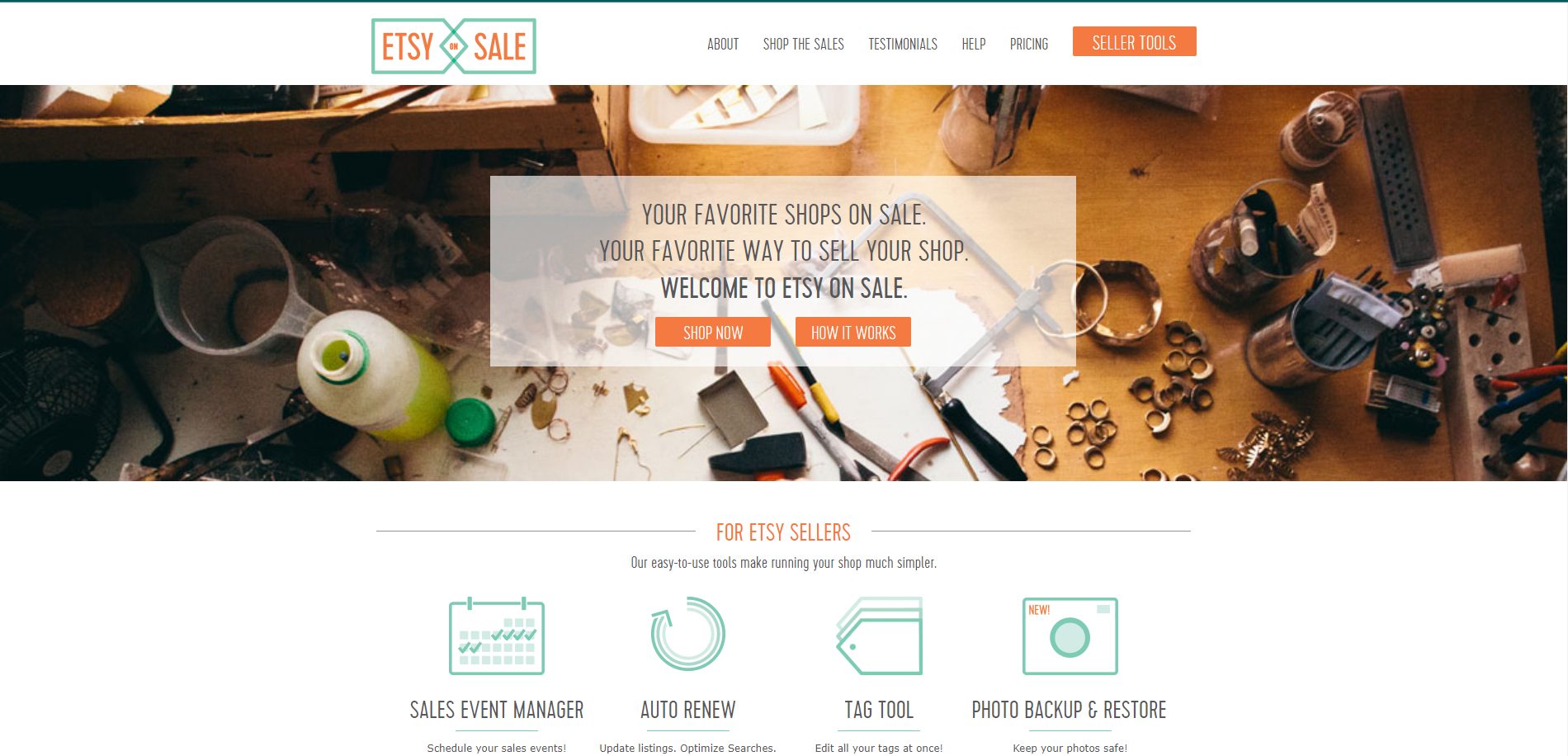Select the Auto Renew heading link

[x=687, y=710]
